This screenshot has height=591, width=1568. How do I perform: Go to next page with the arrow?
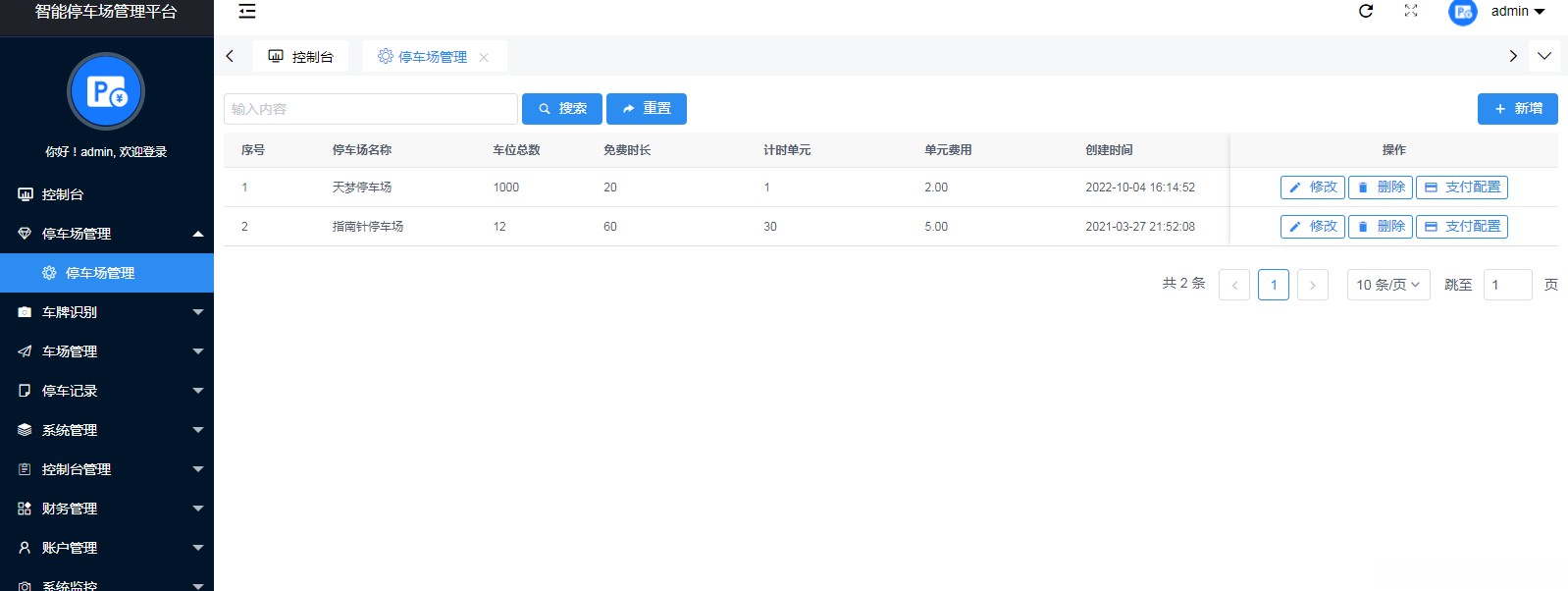pyautogui.click(x=1313, y=285)
